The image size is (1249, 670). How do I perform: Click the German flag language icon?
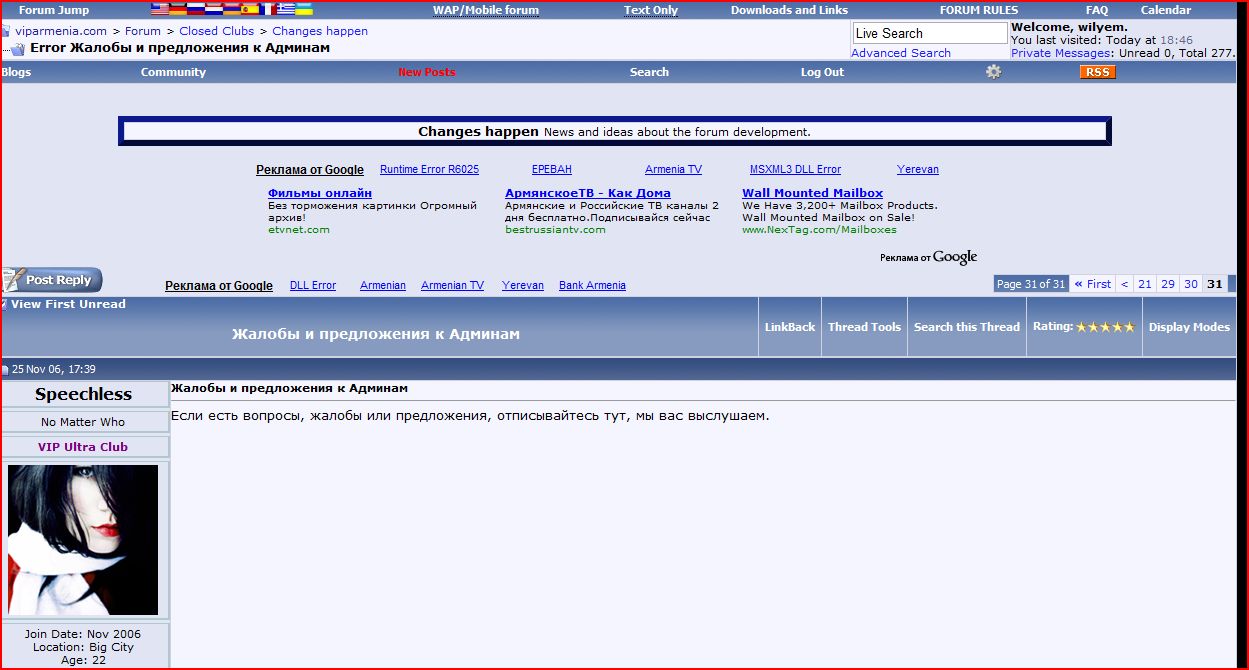(x=177, y=10)
